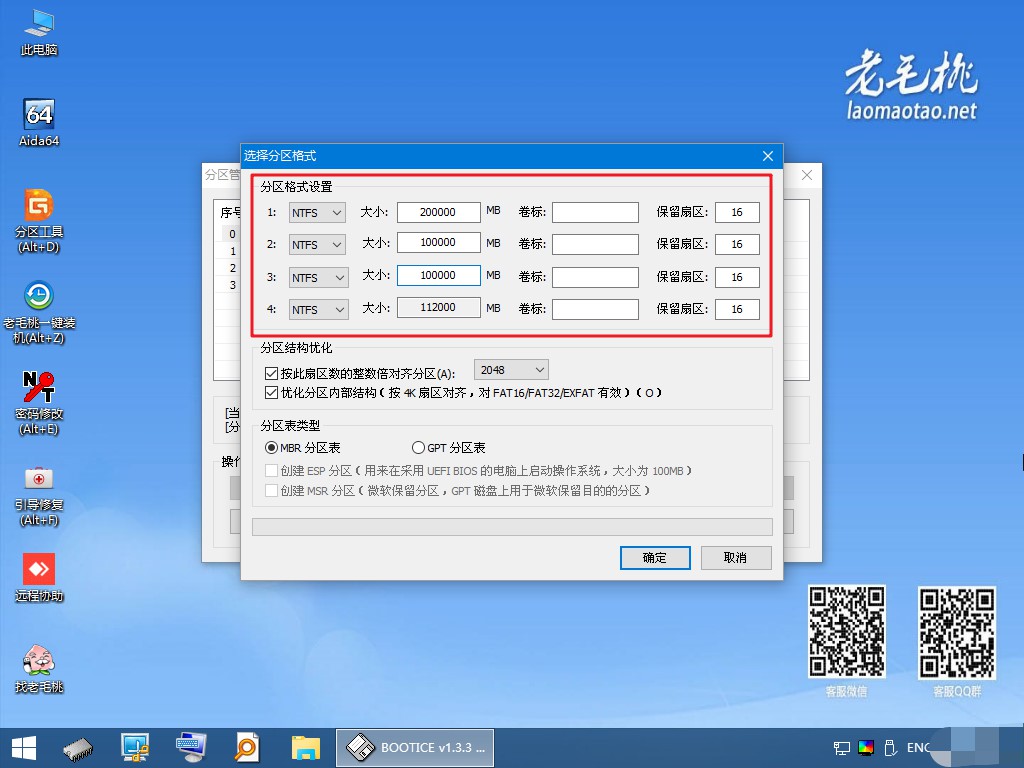This screenshot has height=768, width=1024.
Task: Toggle 按此扇区数的整数倍对齐分区 checkbox
Action: pos(272,374)
